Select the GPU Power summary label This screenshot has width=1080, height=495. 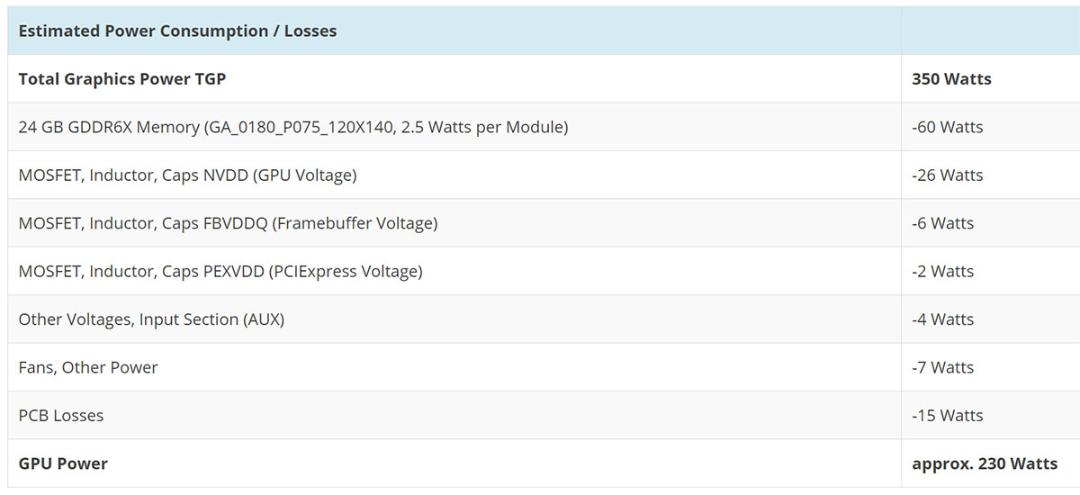coord(63,464)
